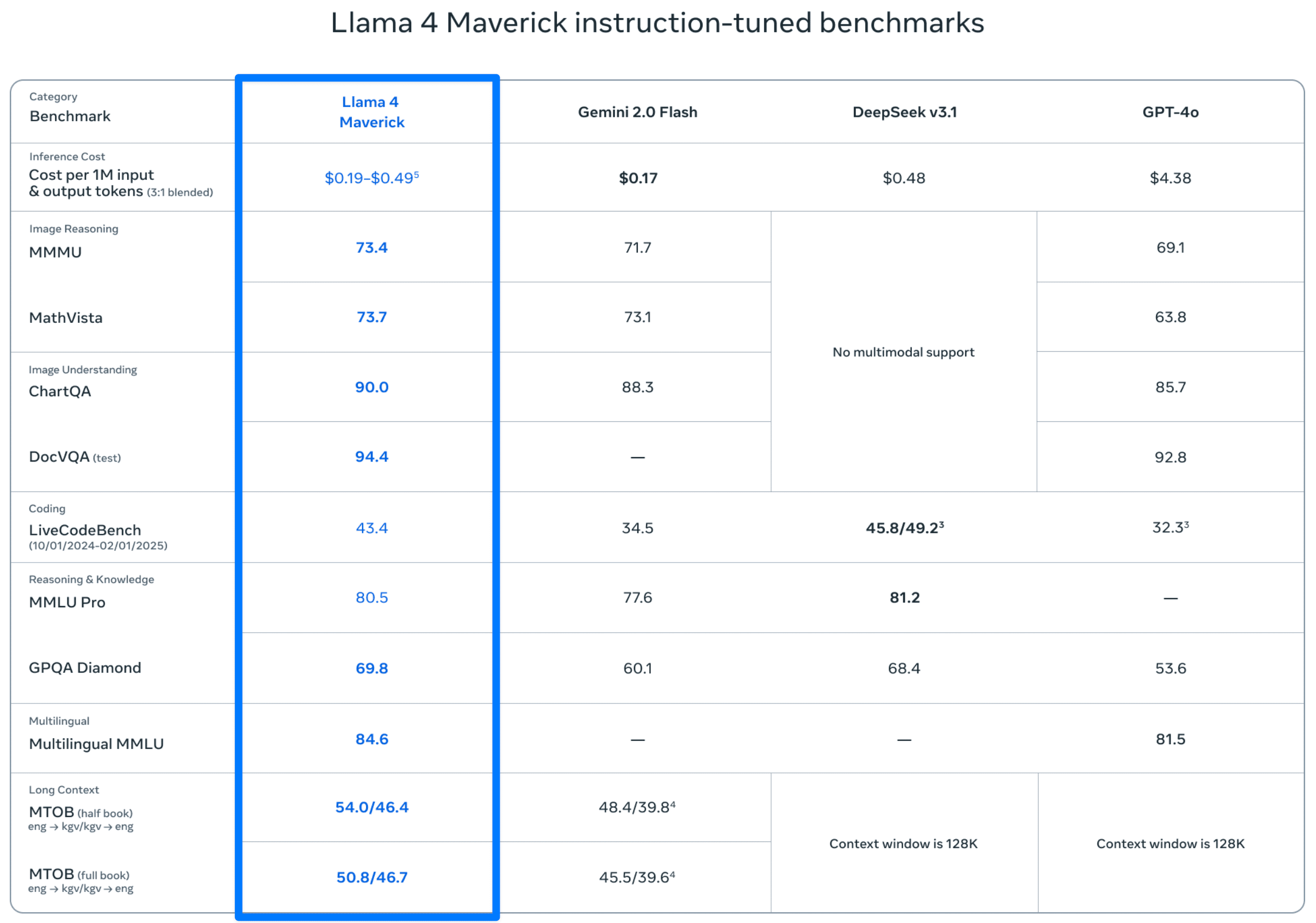Click the Llama 4 Maverick column header
1316x923 pixels.
(x=372, y=113)
